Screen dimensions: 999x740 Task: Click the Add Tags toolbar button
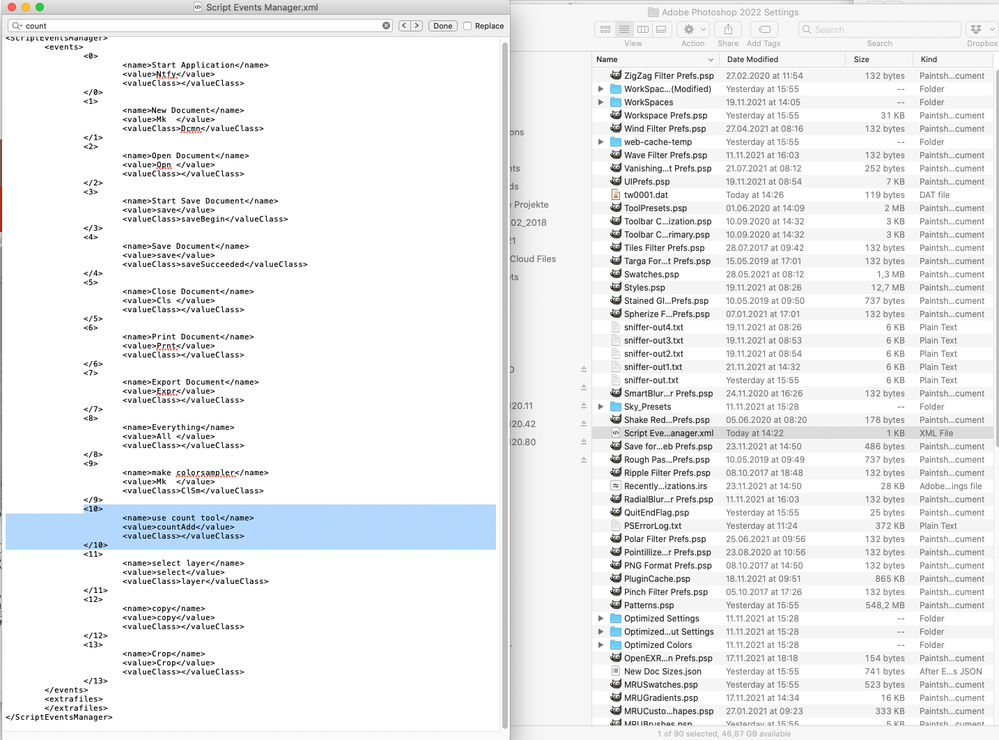[764, 29]
